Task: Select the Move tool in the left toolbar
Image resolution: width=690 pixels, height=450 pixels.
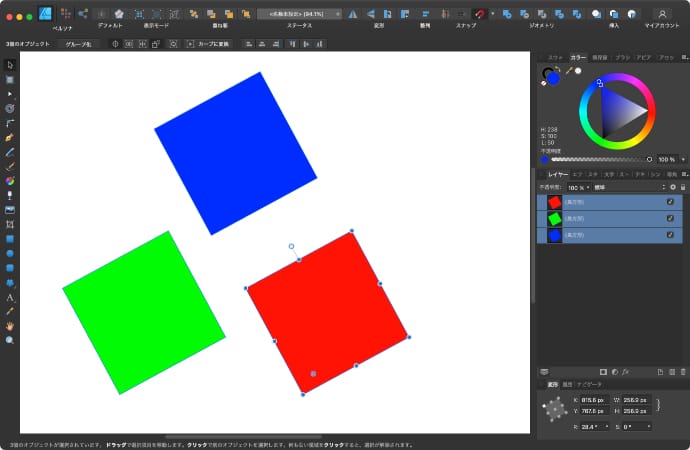Action: click(x=10, y=65)
